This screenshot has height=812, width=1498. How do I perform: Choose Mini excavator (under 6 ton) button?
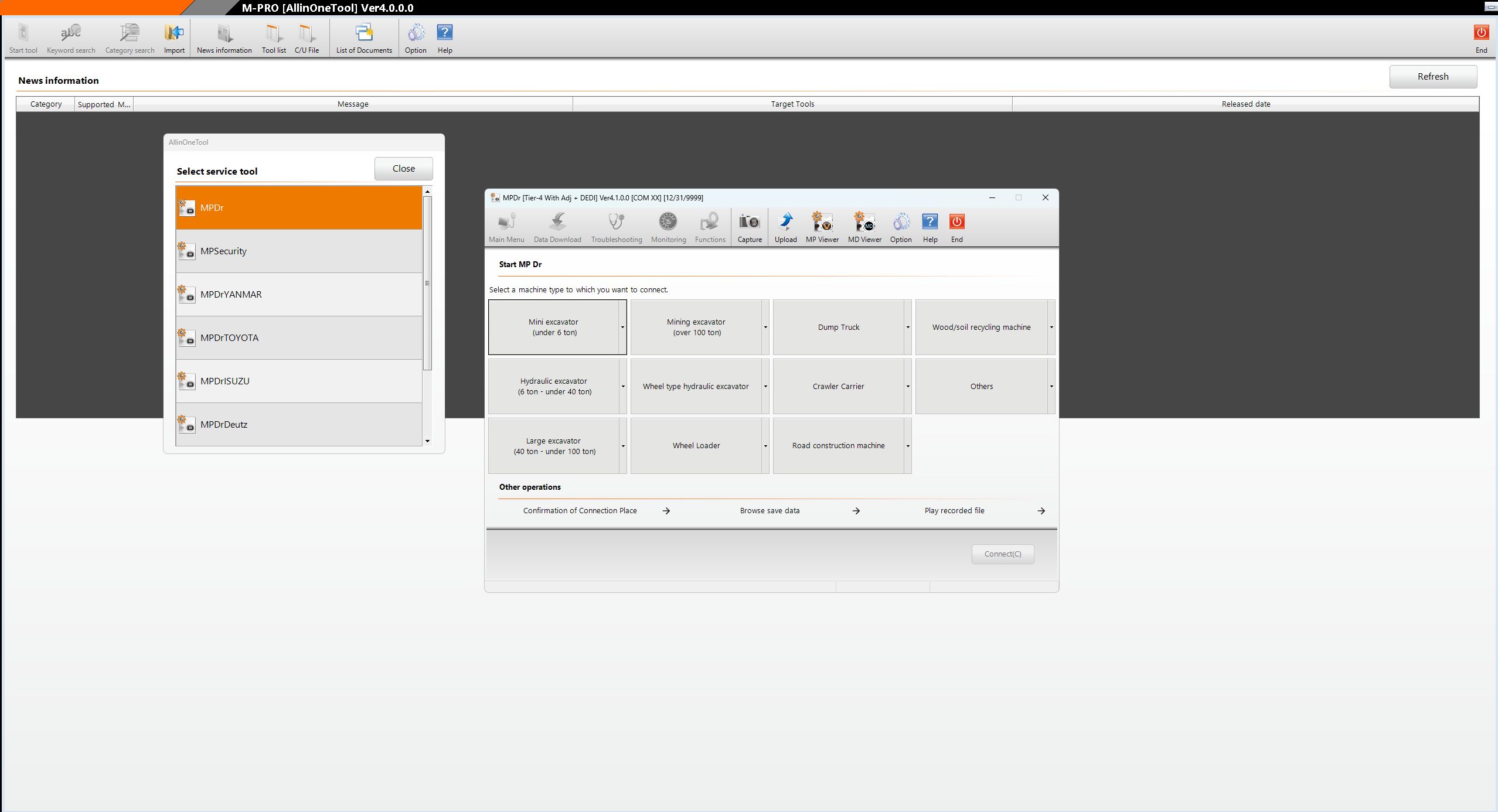554,327
